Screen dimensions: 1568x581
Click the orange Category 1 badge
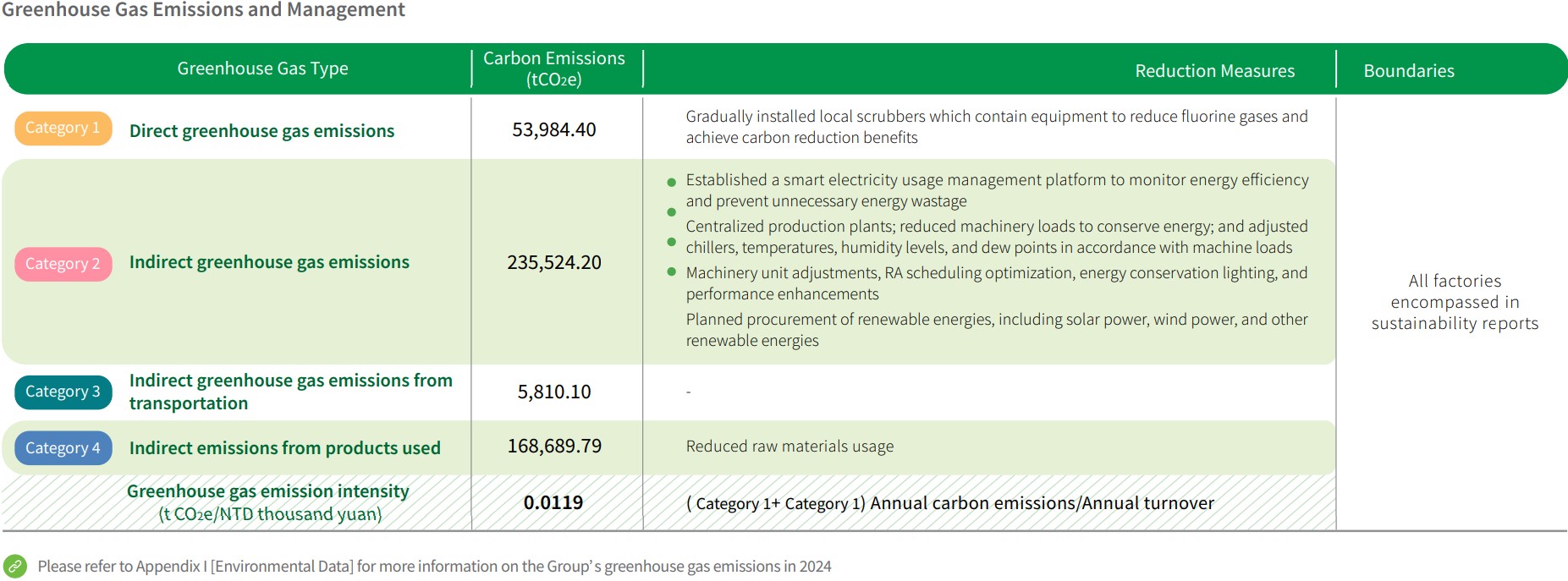click(63, 129)
